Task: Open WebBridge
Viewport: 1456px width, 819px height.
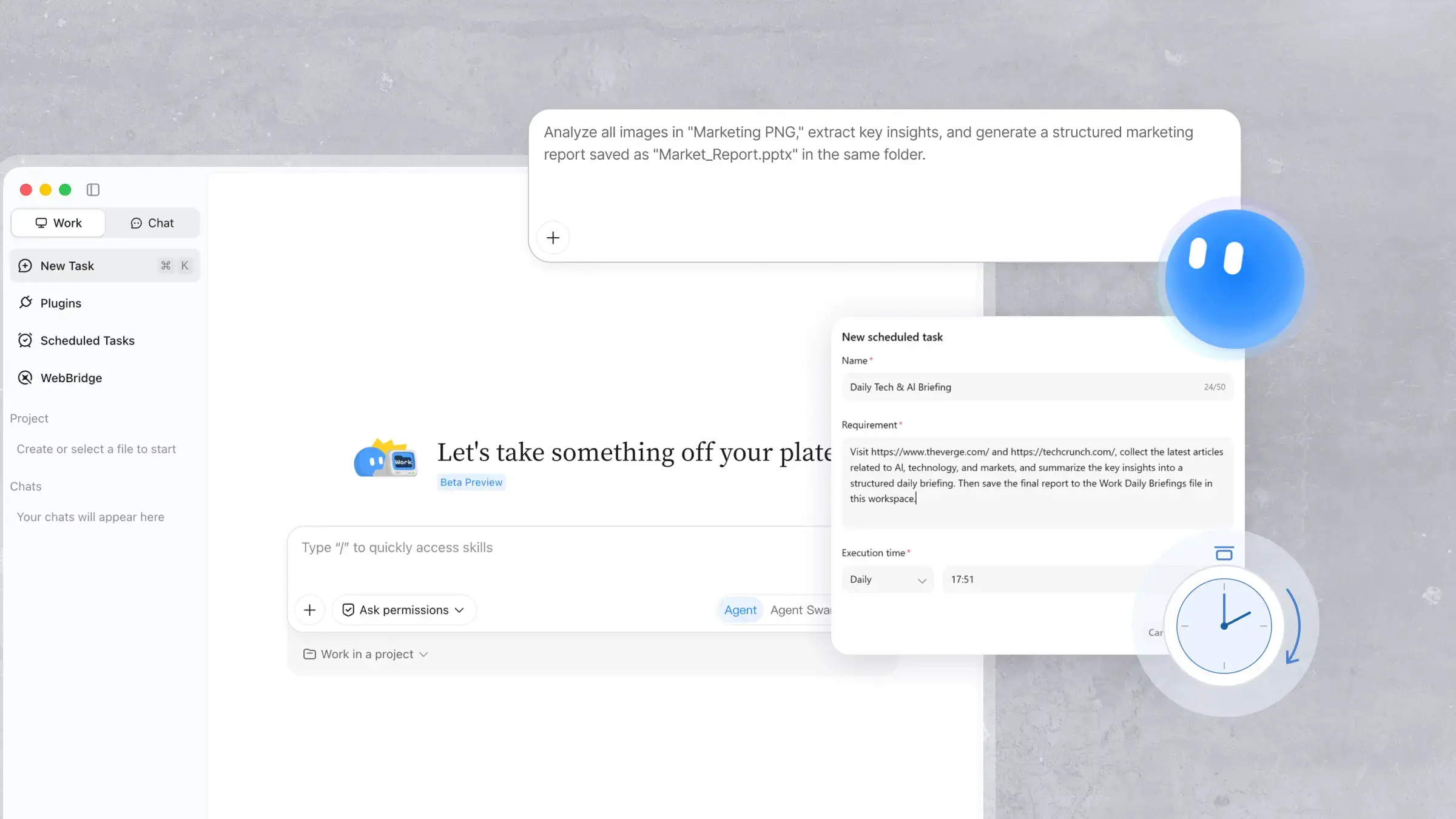Action: pyautogui.click(x=105, y=378)
